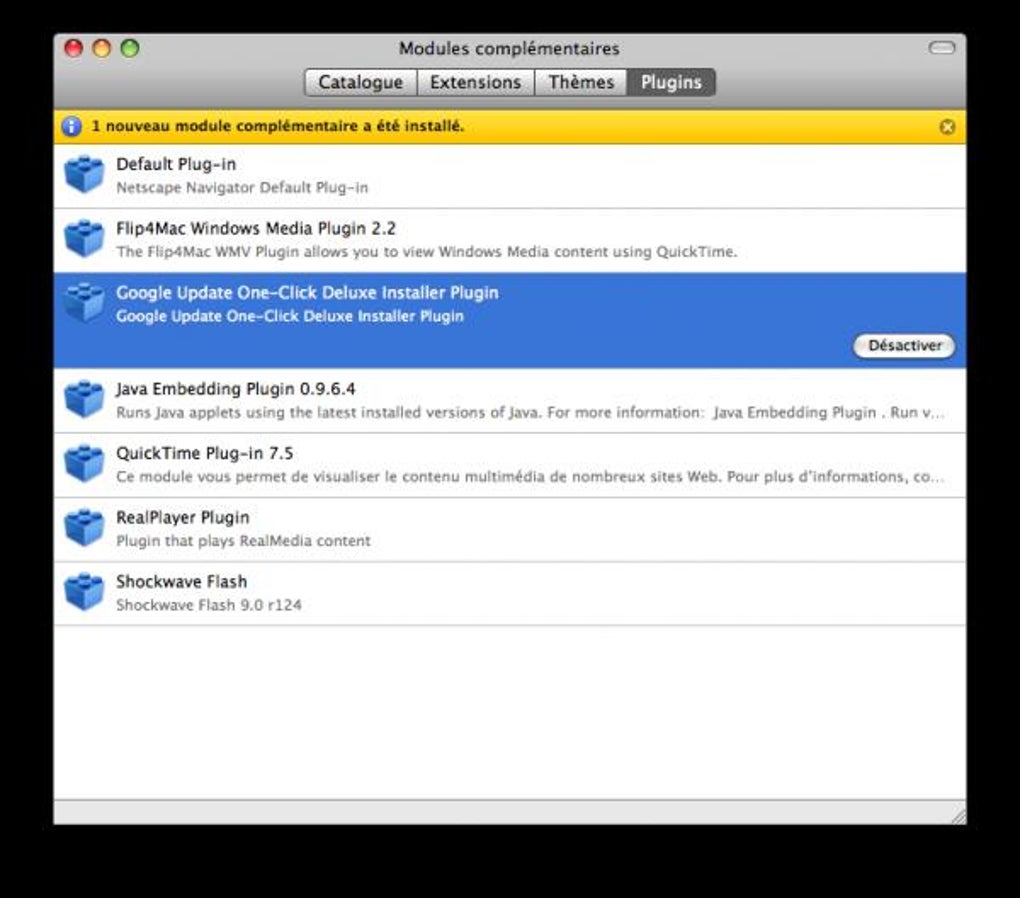Click the Default Plug-in brick icon

84,174
